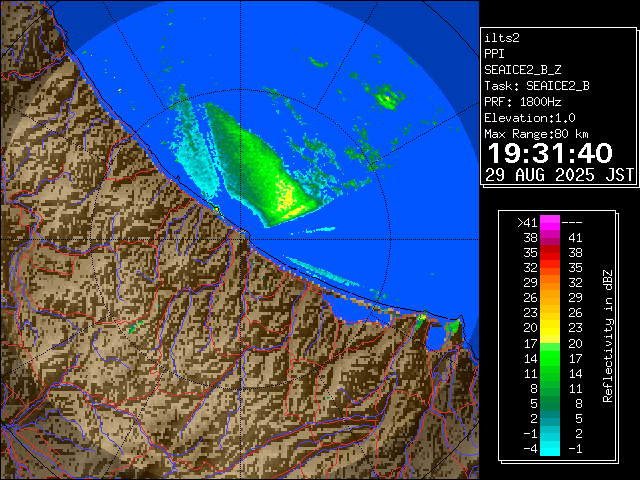Select the PRF: 1800Hz text
The width and height of the screenshot is (640, 480).
tap(522, 101)
